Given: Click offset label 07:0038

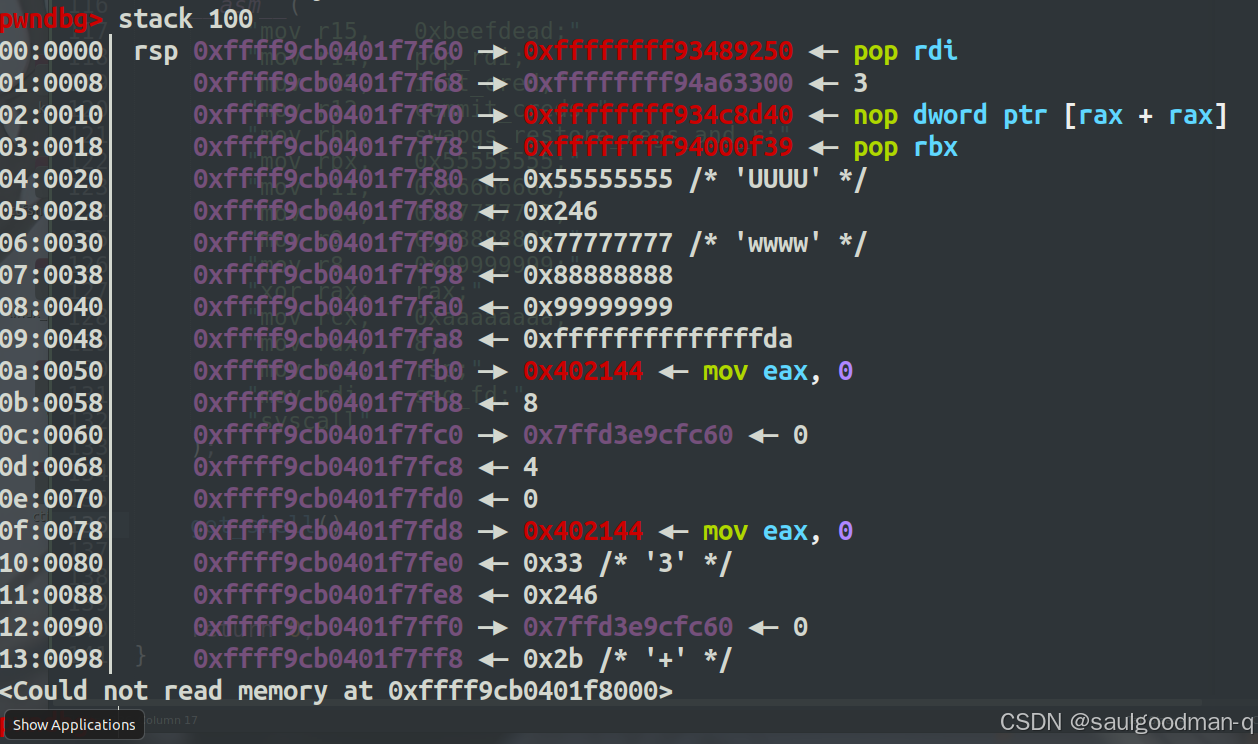Looking at the screenshot, I should 51,275.
